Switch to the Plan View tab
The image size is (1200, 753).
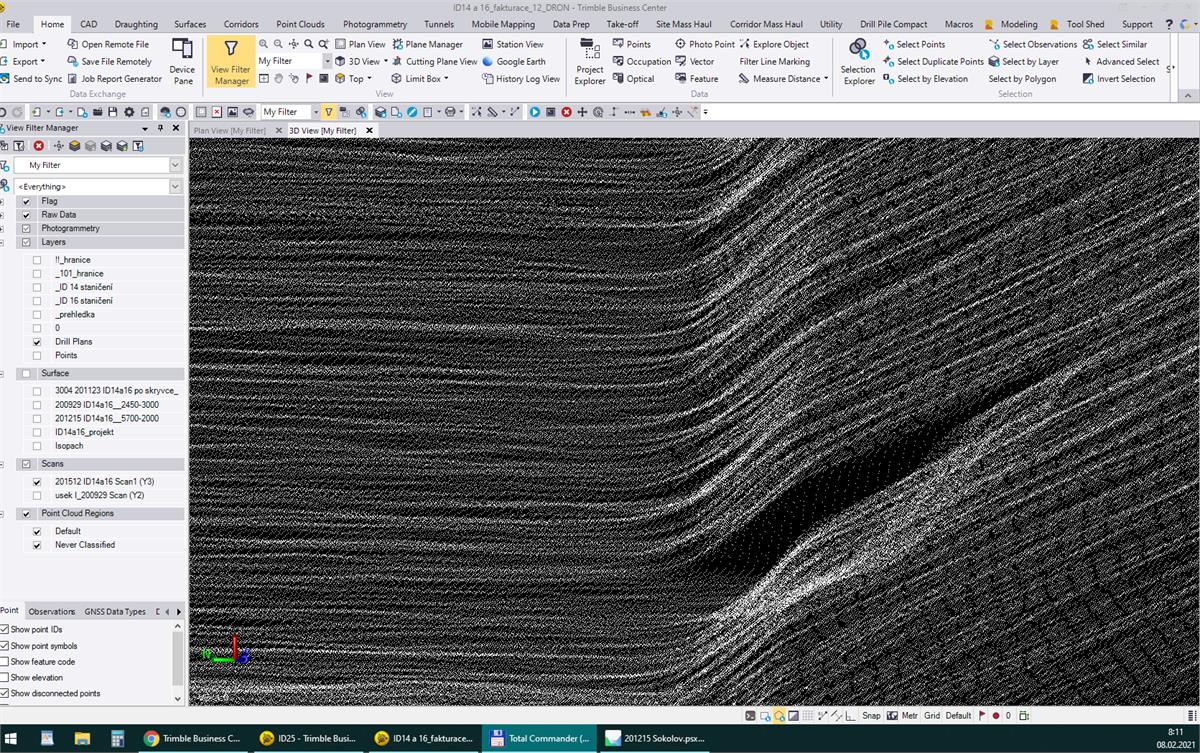(232, 130)
